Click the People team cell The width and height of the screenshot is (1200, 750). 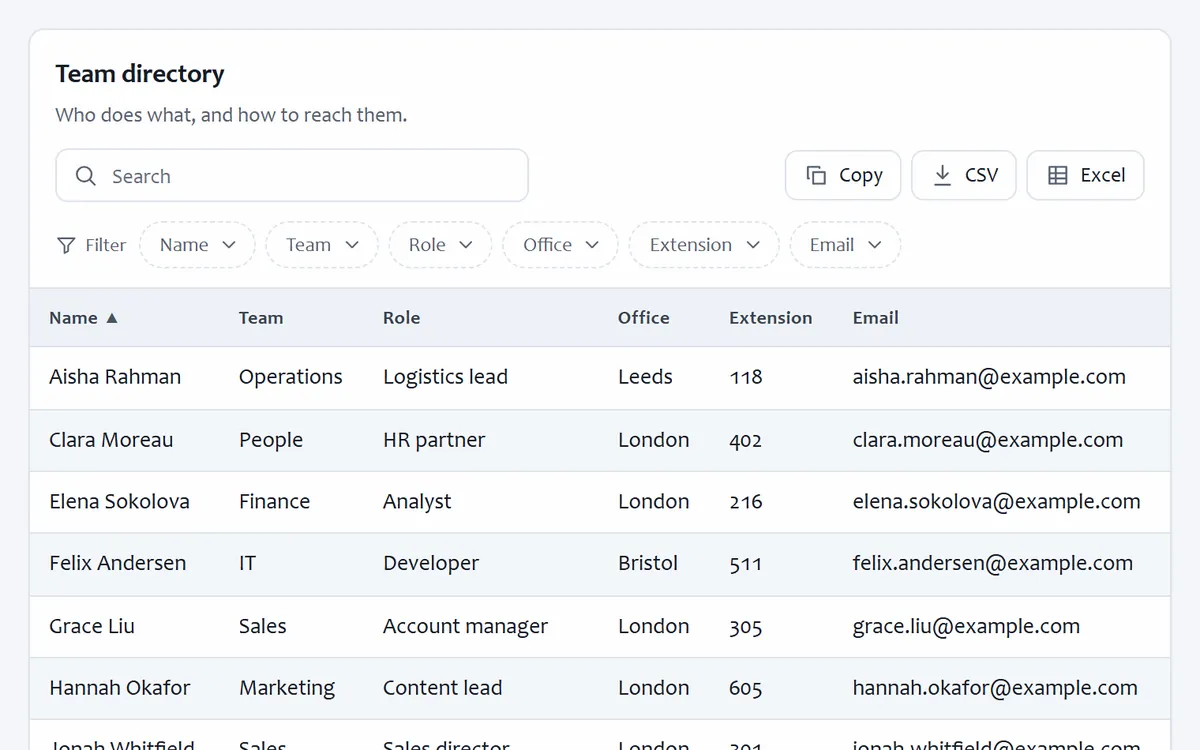click(271, 440)
